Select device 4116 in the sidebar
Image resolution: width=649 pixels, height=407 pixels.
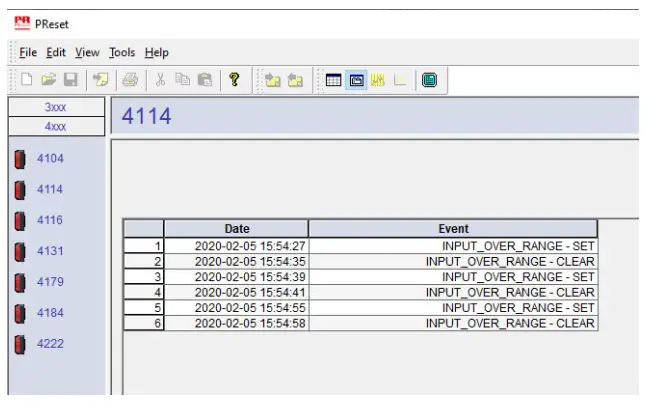tap(50, 220)
